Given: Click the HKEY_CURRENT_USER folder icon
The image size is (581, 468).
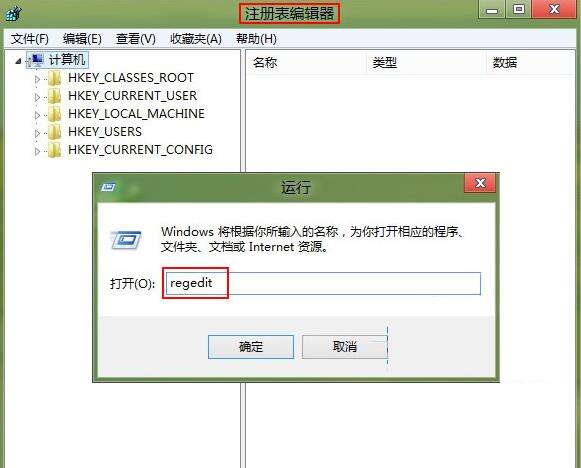Looking at the screenshot, I should pos(54,96).
